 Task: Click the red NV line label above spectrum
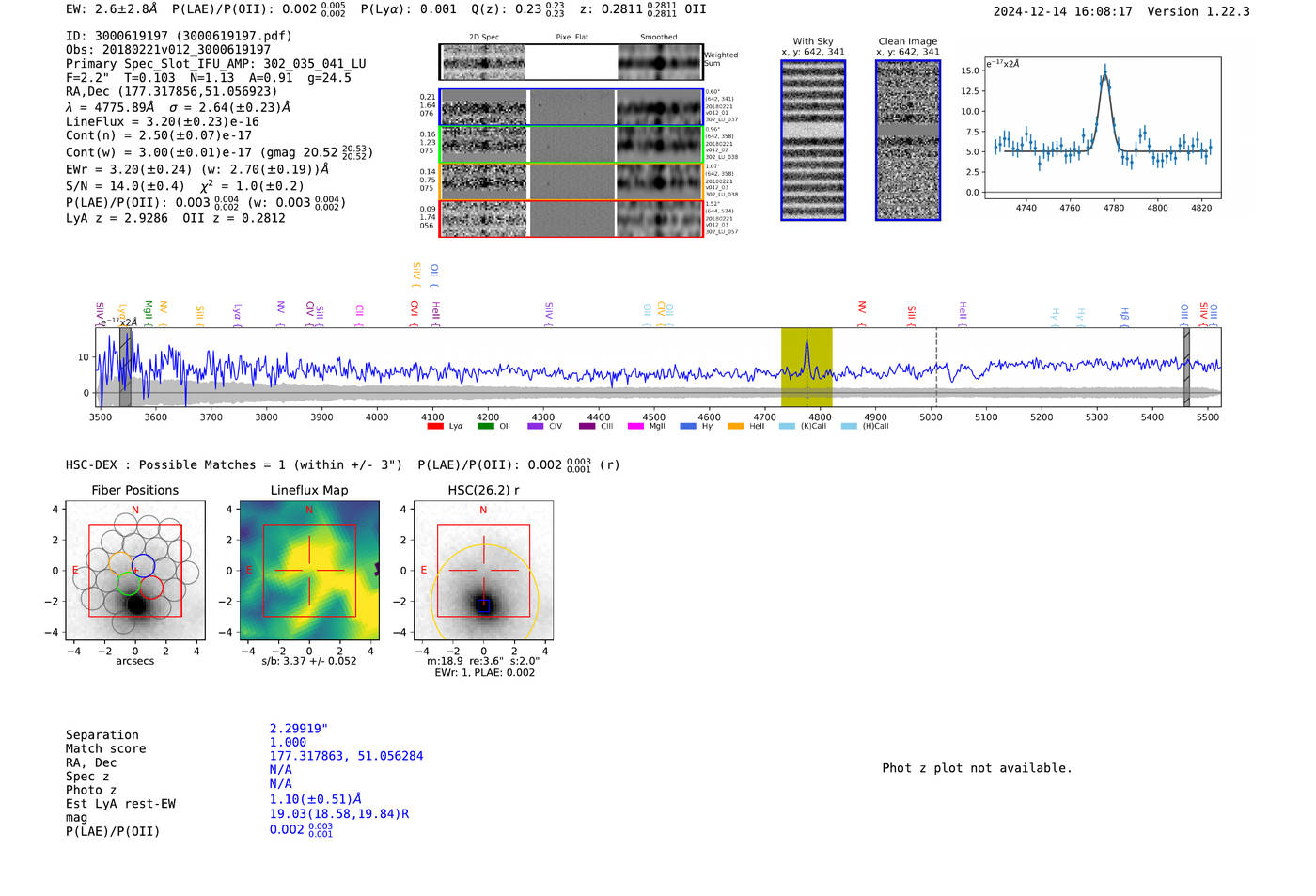pyautogui.click(x=861, y=310)
